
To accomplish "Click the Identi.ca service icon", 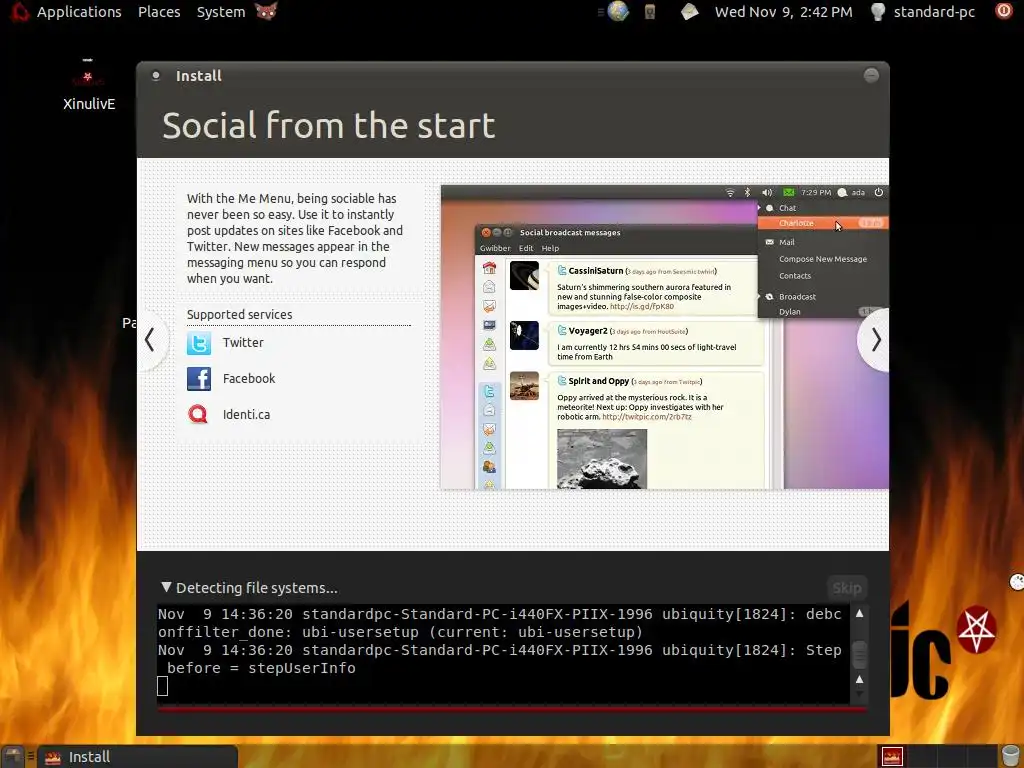I will coord(198,414).
